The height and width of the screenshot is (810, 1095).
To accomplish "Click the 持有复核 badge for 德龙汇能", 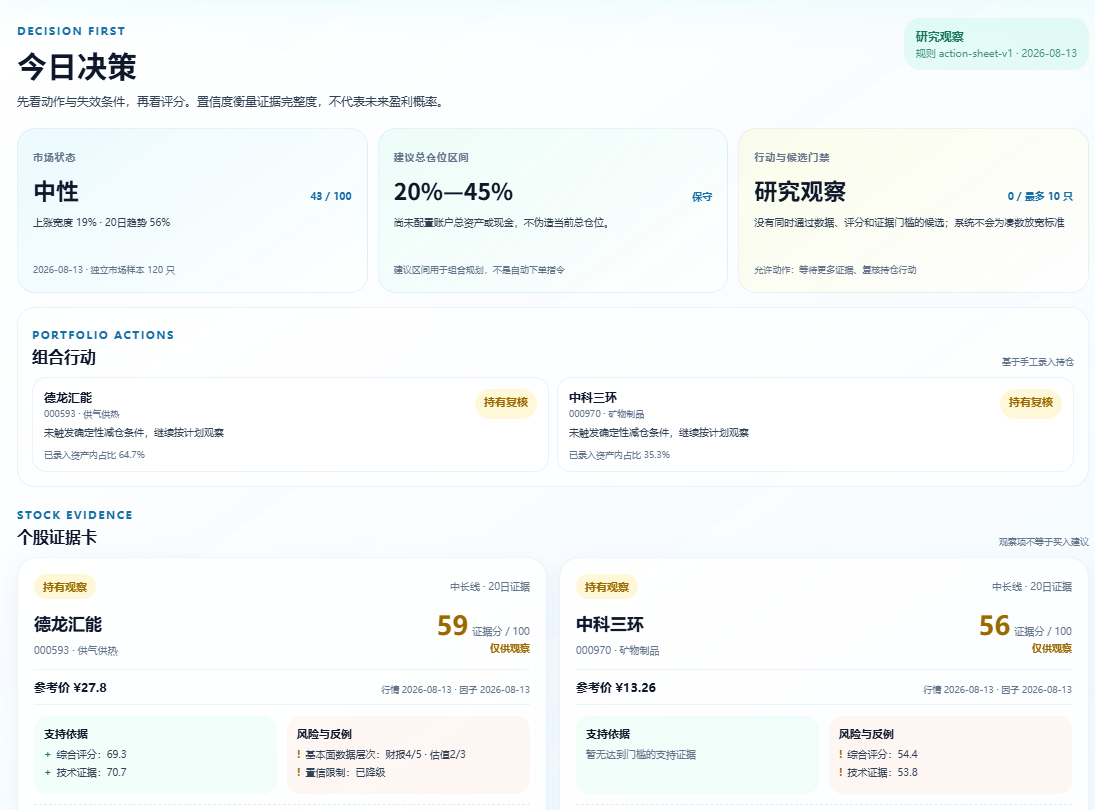I will point(506,403).
